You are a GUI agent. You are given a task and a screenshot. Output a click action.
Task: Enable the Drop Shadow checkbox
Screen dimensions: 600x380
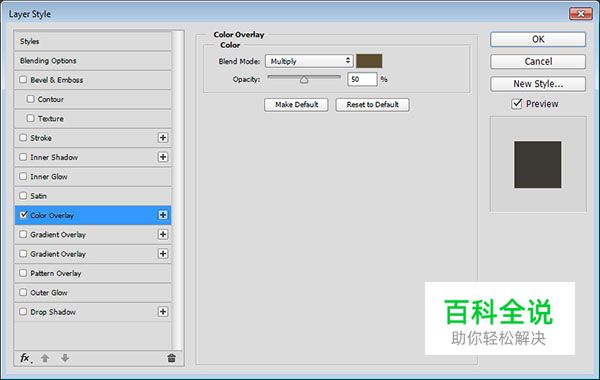(x=23, y=312)
